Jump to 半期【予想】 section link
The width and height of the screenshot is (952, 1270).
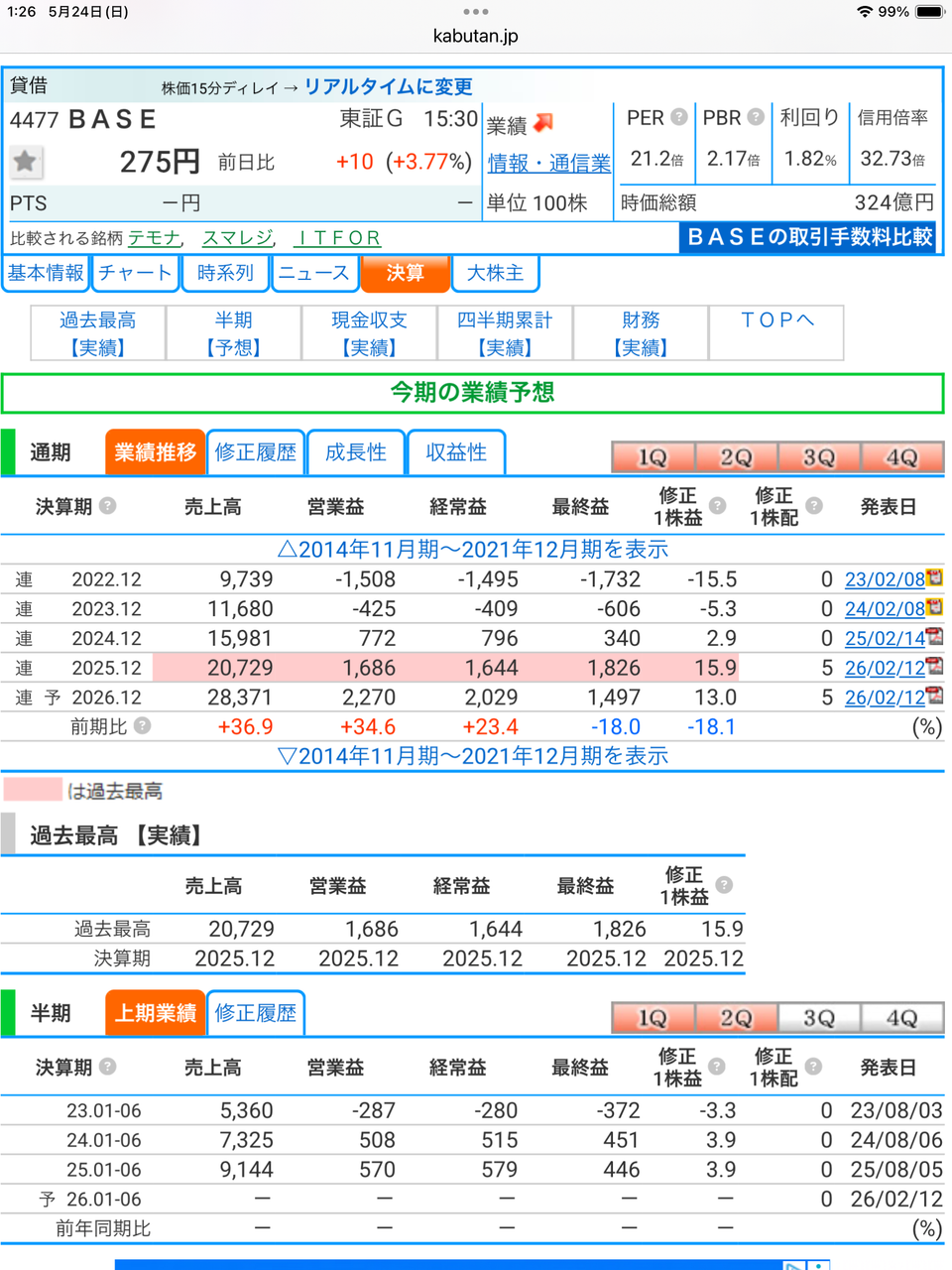pyautogui.click(x=234, y=333)
